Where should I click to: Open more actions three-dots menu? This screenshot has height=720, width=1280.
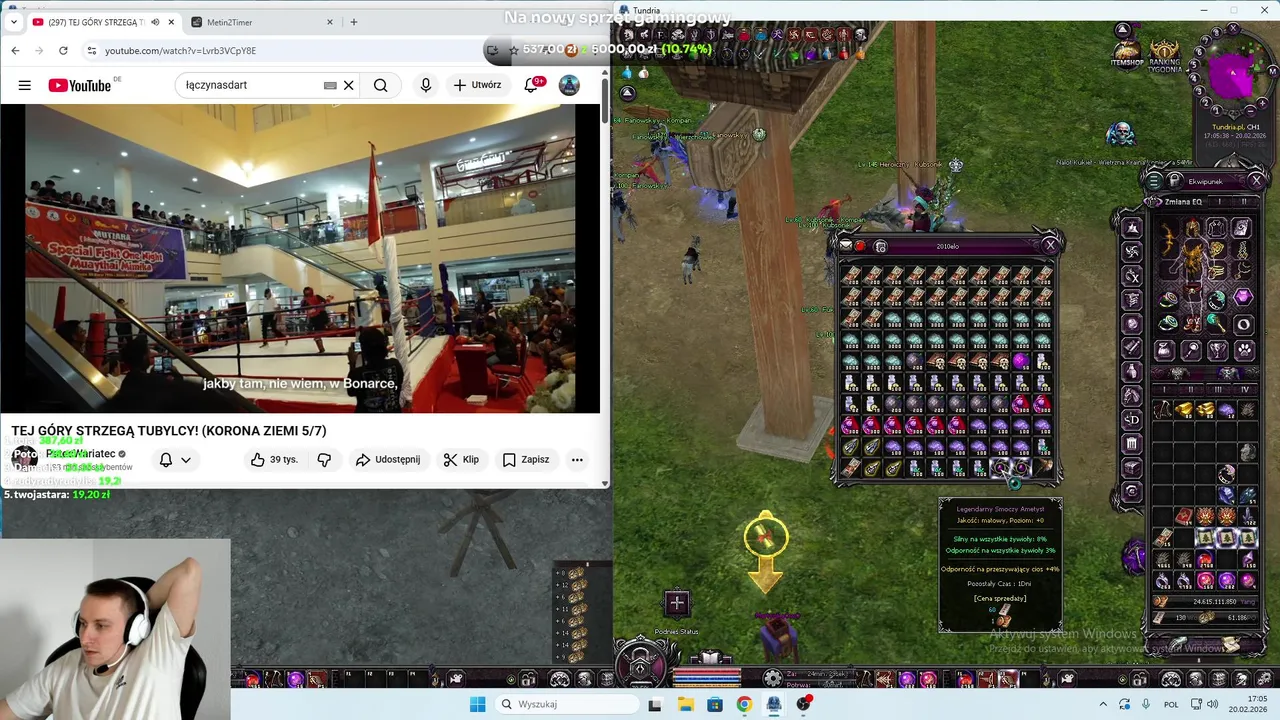pos(577,460)
